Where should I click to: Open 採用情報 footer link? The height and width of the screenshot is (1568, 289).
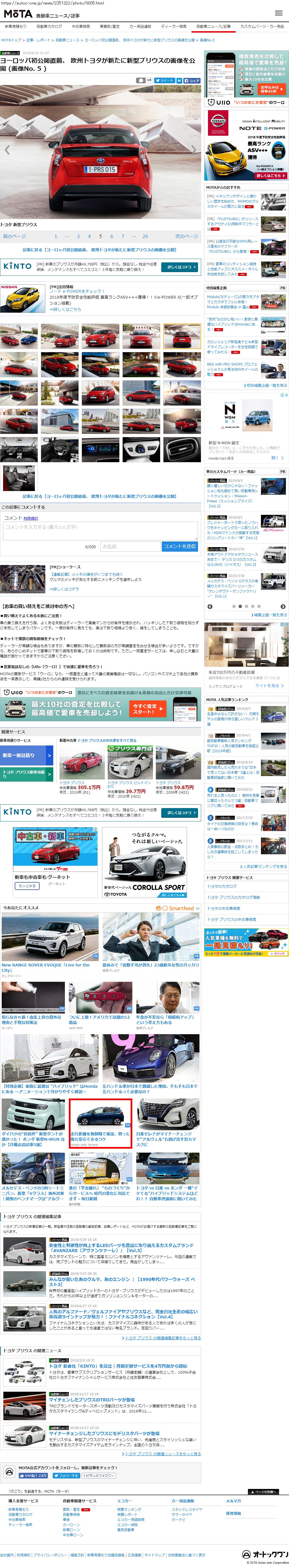(x=234, y=1513)
